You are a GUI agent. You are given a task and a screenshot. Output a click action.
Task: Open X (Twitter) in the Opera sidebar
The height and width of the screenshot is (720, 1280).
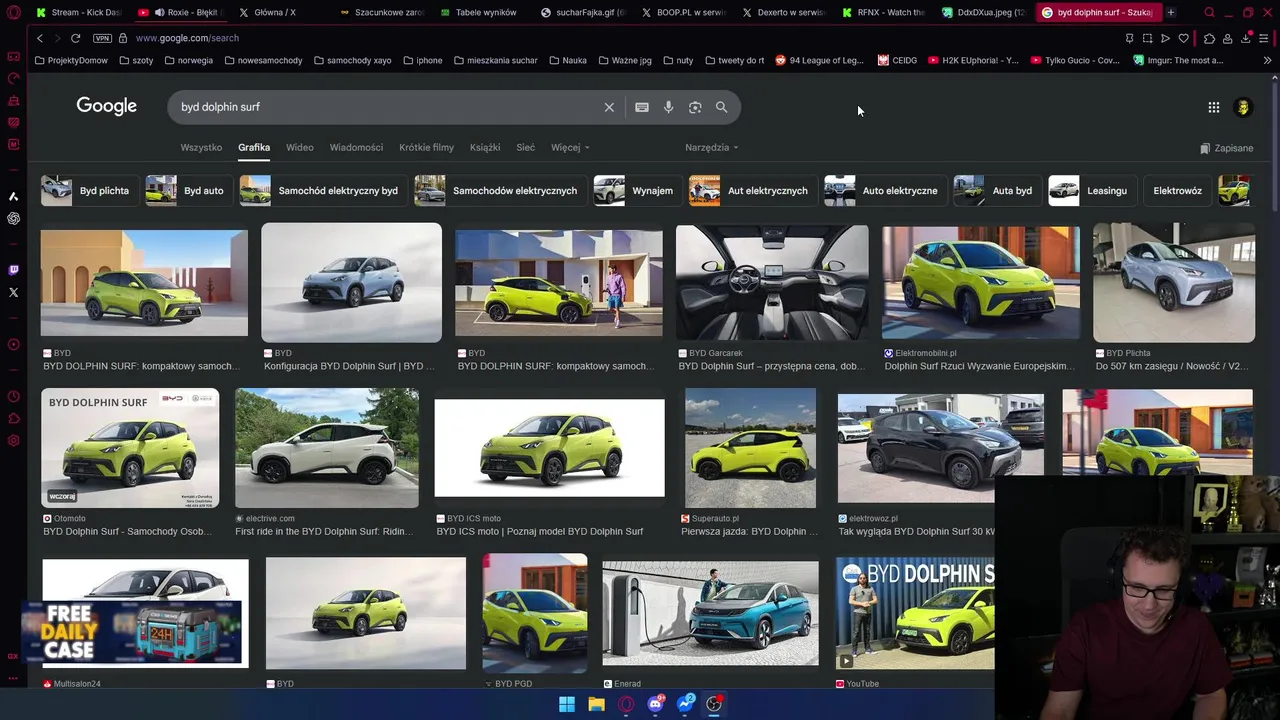[13, 292]
